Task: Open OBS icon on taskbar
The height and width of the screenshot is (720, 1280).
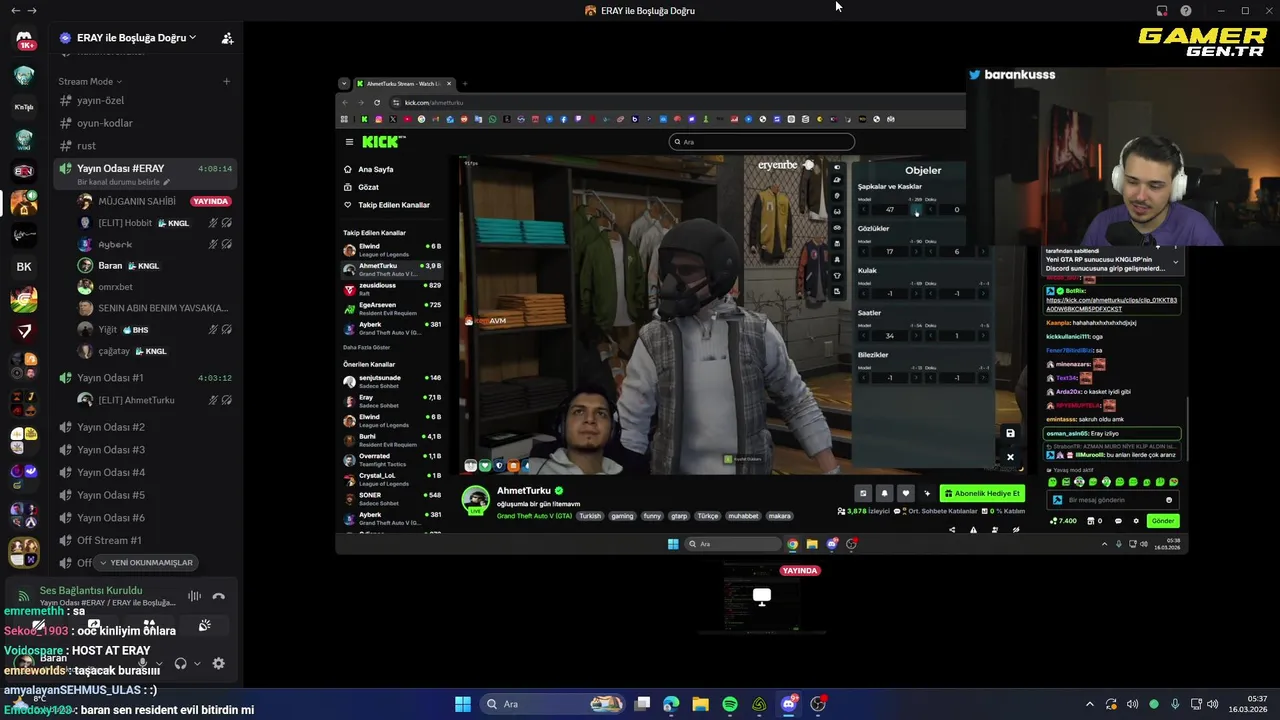Action: pyautogui.click(x=818, y=704)
